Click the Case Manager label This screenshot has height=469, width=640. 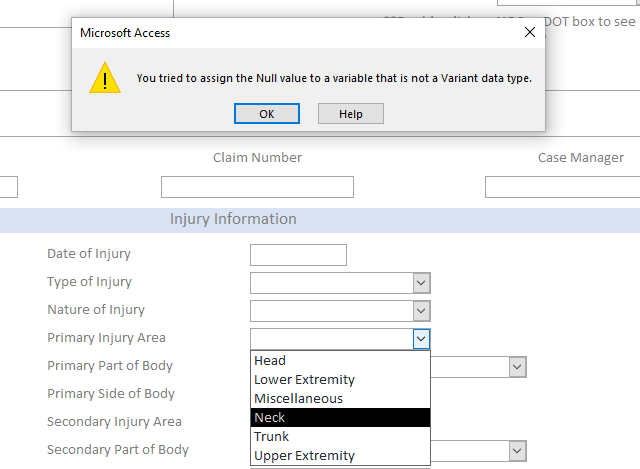click(580, 158)
